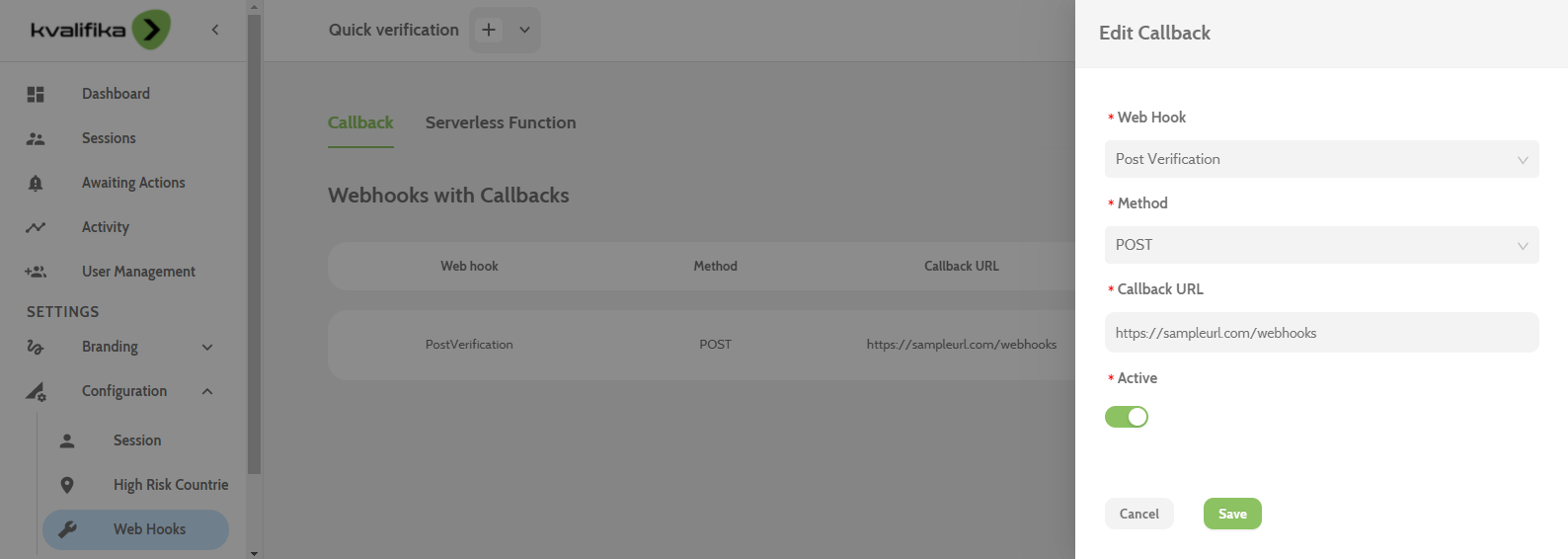Click into the Callback URL field

[1322, 333]
